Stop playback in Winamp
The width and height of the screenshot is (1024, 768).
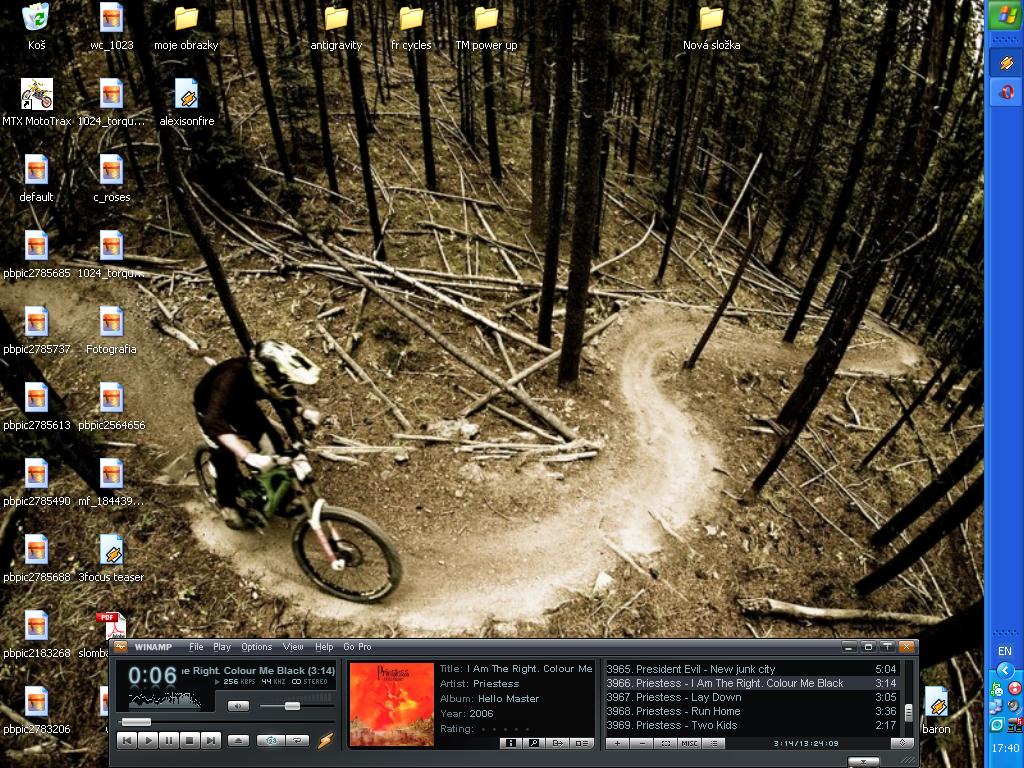(190, 741)
